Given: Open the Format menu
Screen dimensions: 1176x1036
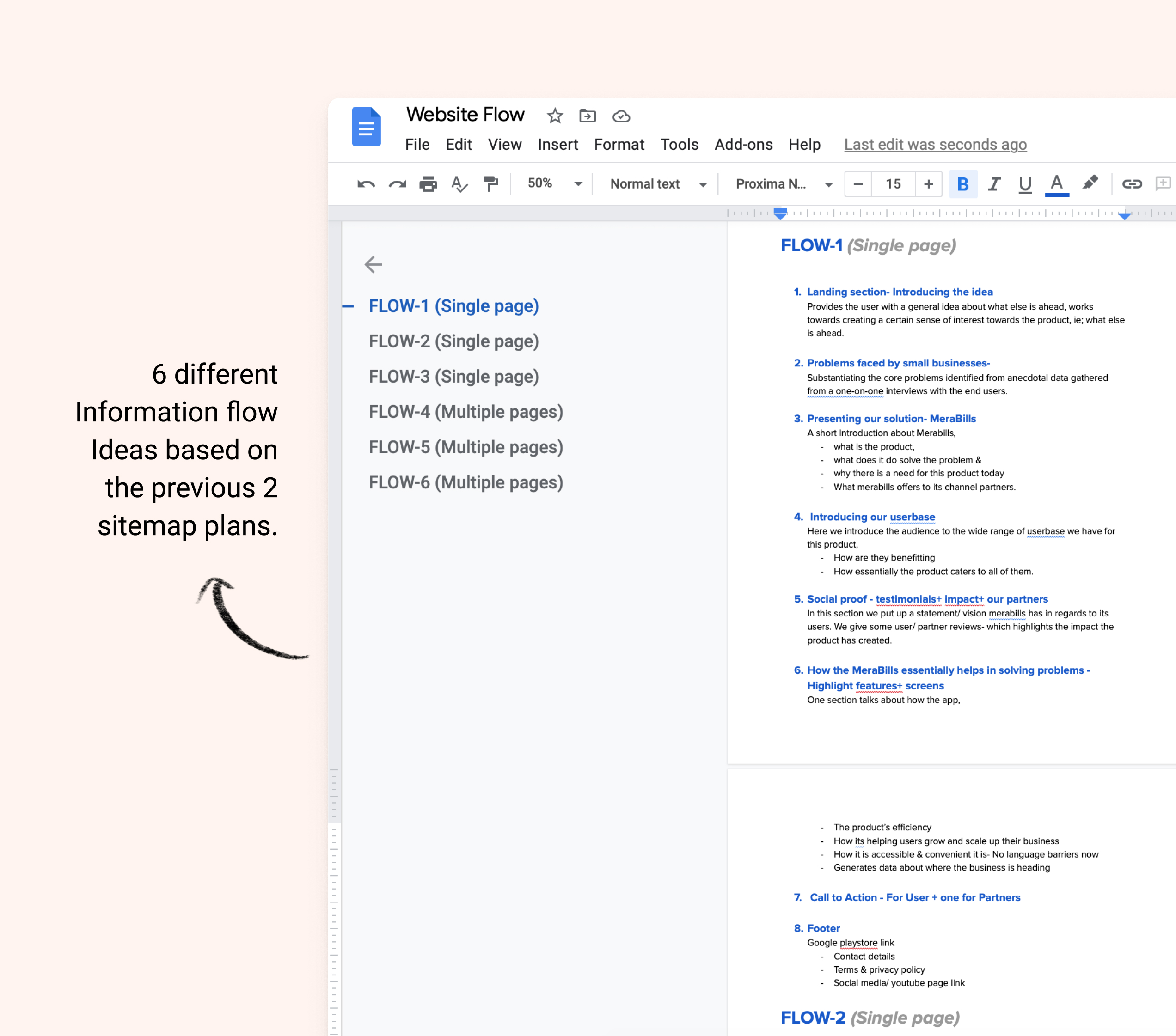Looking at the screenshot, I should 619,144.
